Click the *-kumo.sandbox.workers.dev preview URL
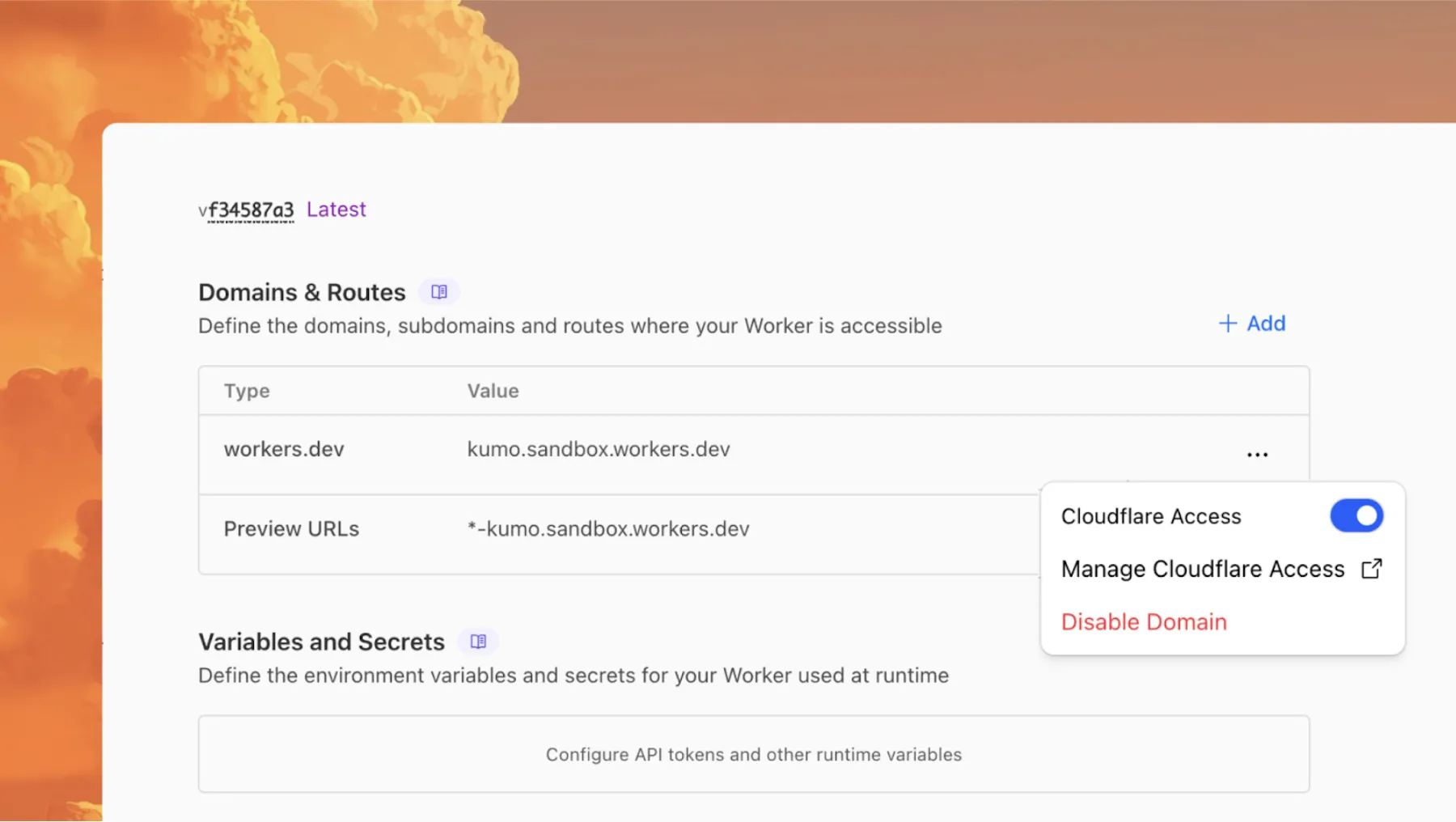 [608, 528]
